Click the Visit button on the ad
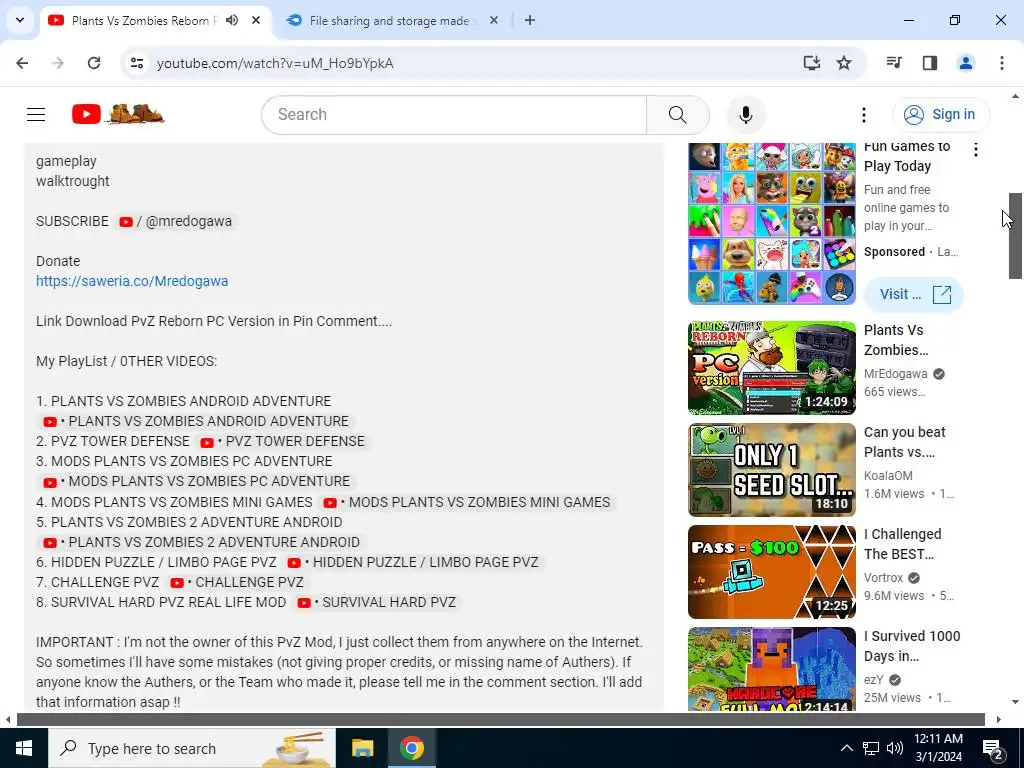Viewport: 1024px width, 768px height. pyautogui.click(x=913, y=295)
